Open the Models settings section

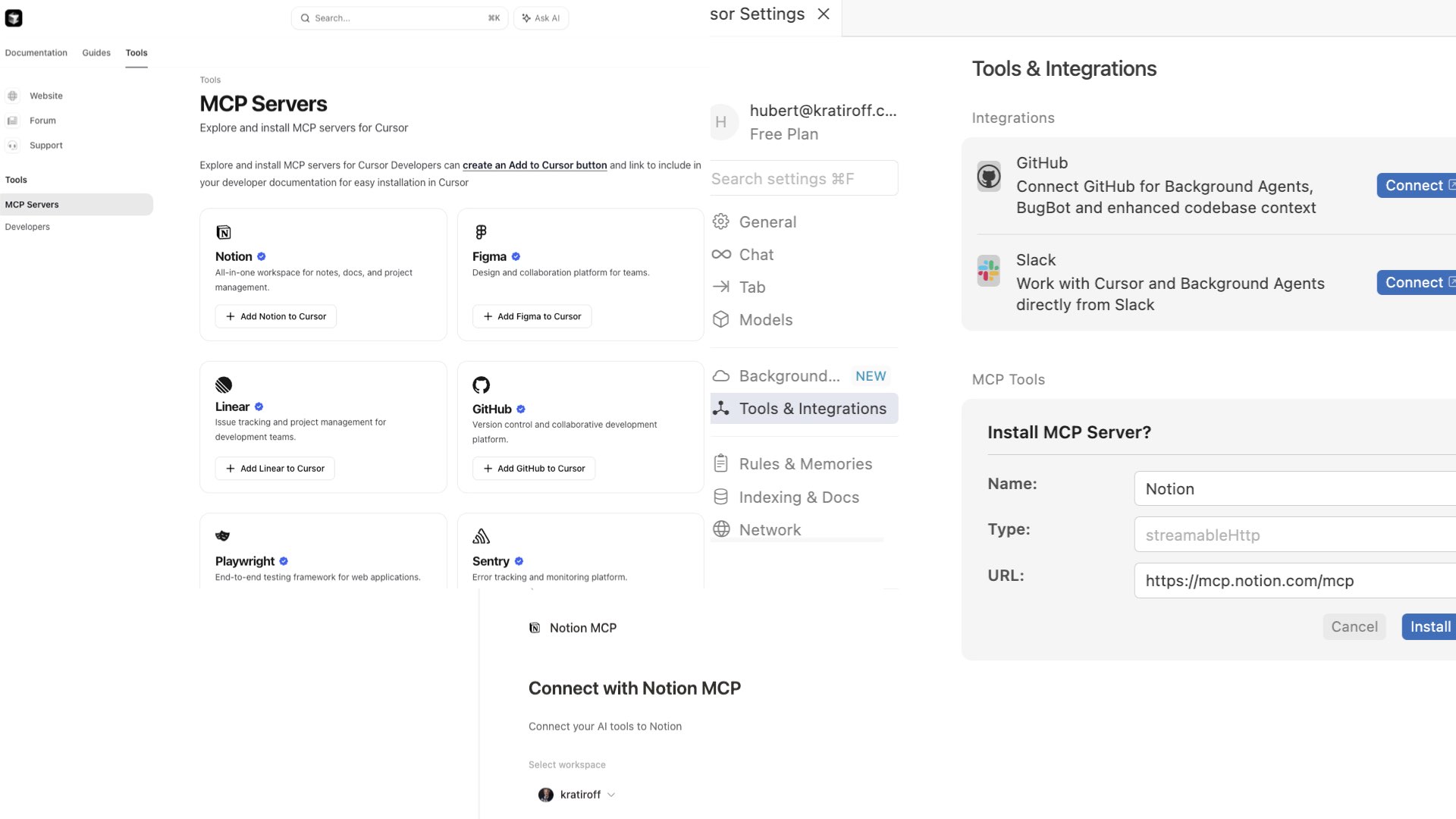pyautogui.click(x=766, y=320)
